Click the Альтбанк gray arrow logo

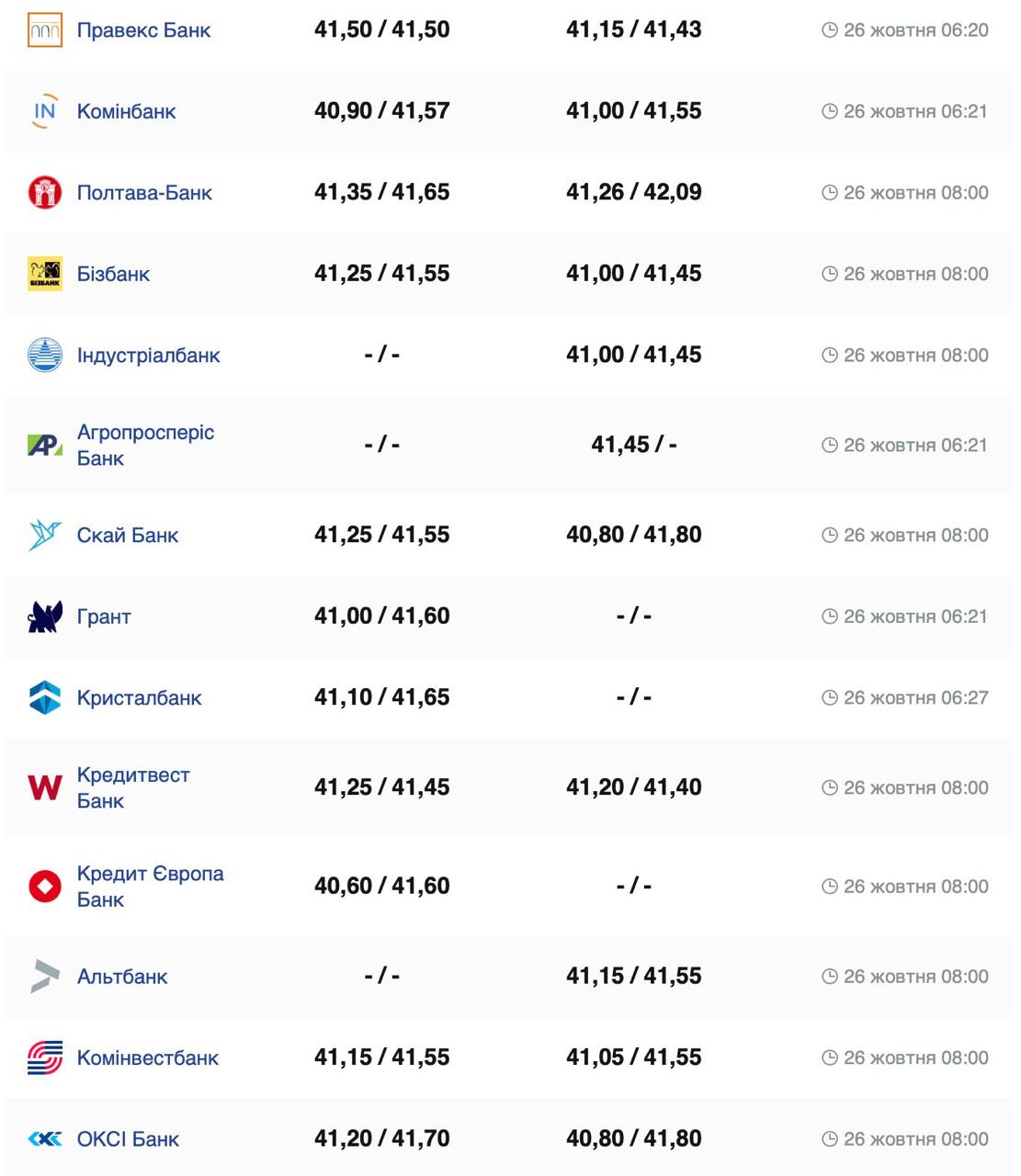(x=45, y=976)
